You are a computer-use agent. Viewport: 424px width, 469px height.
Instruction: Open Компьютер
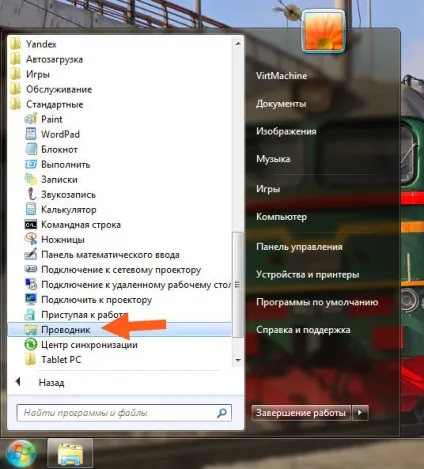pyautogui.click(x=281, y=217)
